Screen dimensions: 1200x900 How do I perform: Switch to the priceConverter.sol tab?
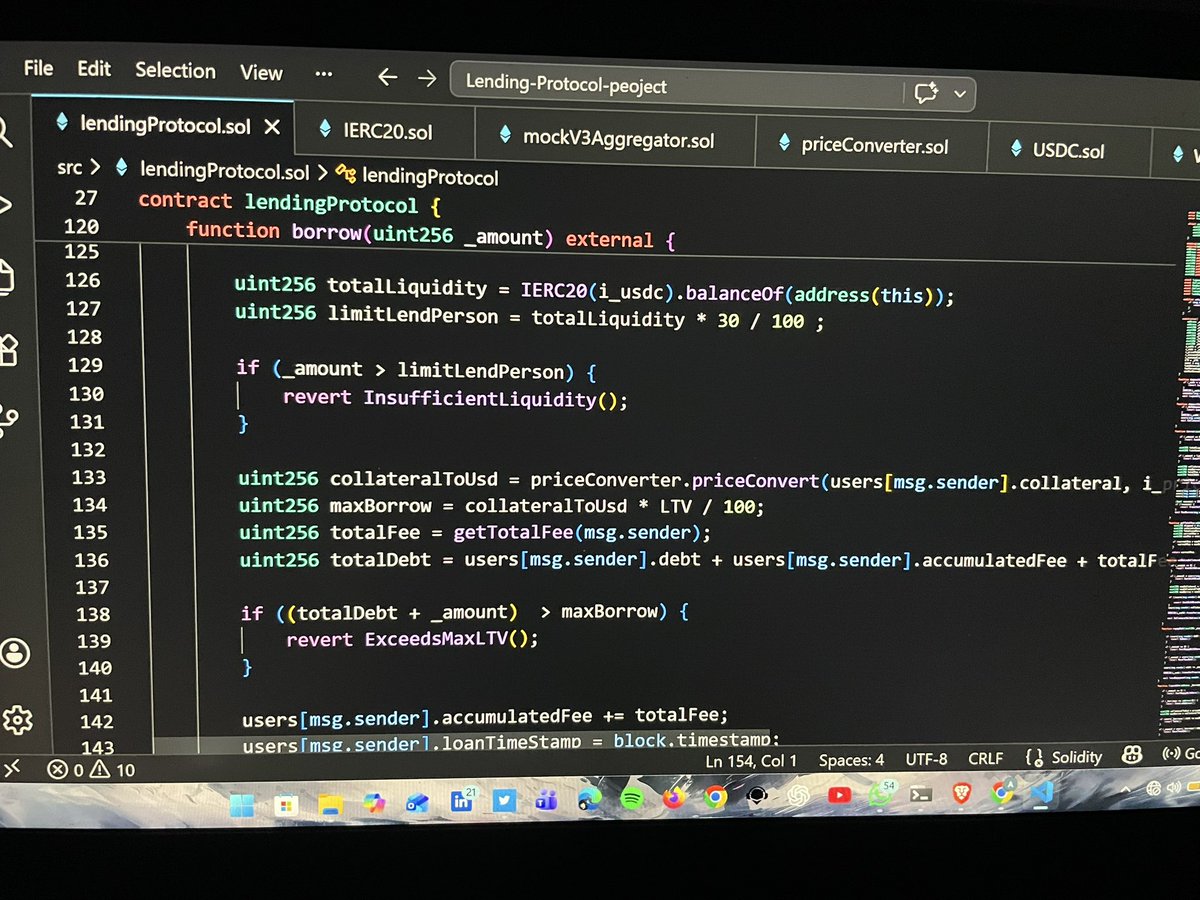(874, 145)
